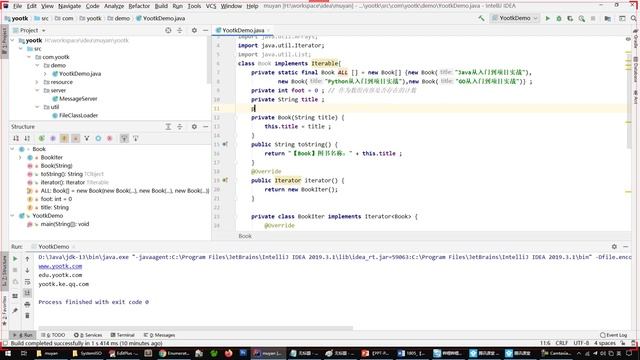This screenshot has width=640, height=360.
Task: Rerun YootkDemo from the Run panel
Action: click(15, 259)
